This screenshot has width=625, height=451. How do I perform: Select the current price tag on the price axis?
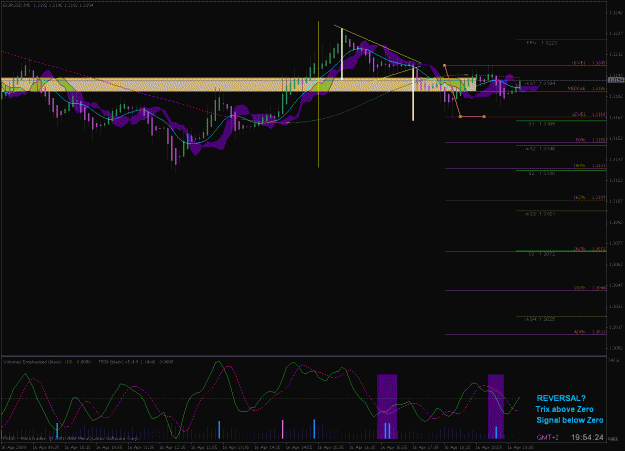(x=615, y=80)
